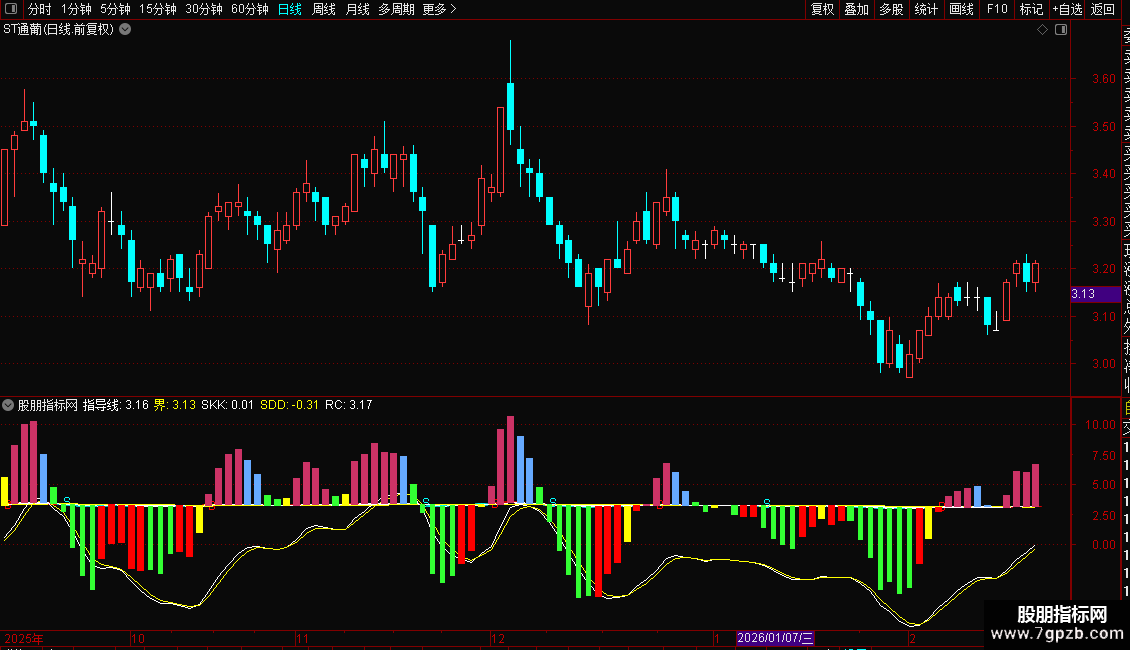
Task: Click the SKK: 0.01 indicator value
Action: pyautogui.click(x=227, y=405)
